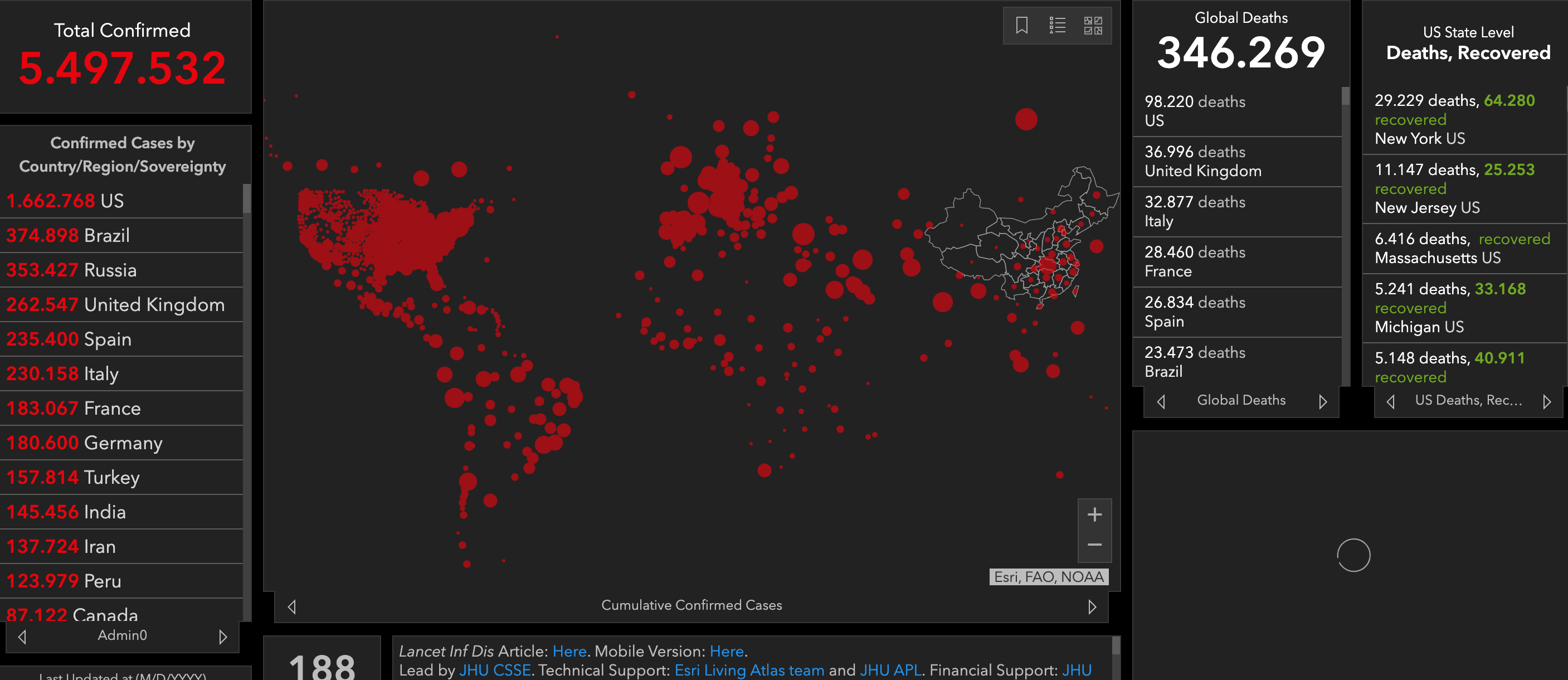Switch to next Global Deaths panel

pyautogui.click(x=1322, y=402)
